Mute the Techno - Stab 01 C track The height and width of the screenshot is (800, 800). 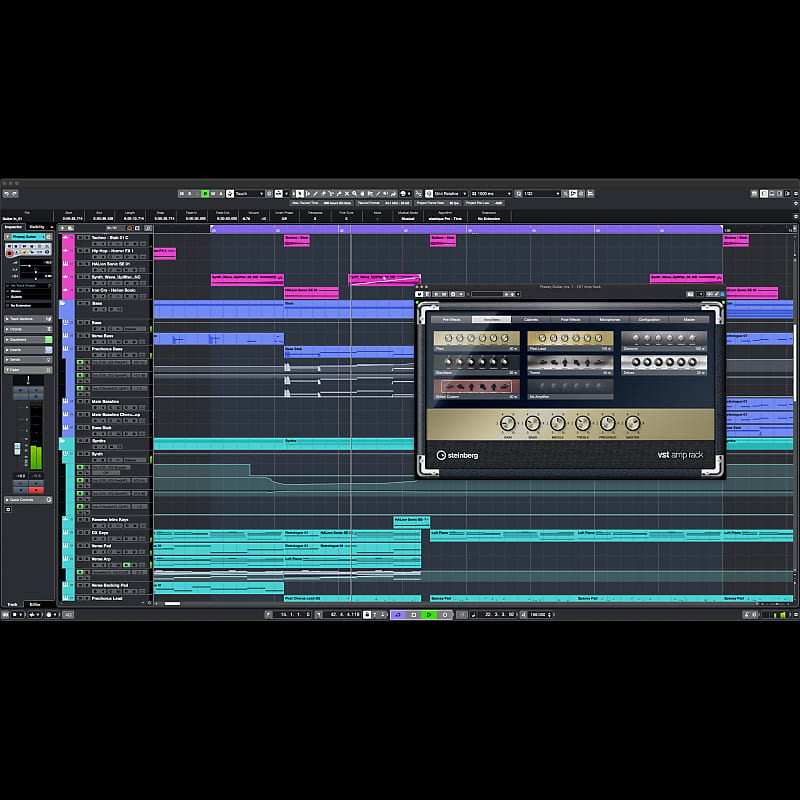tap(80, 238)
